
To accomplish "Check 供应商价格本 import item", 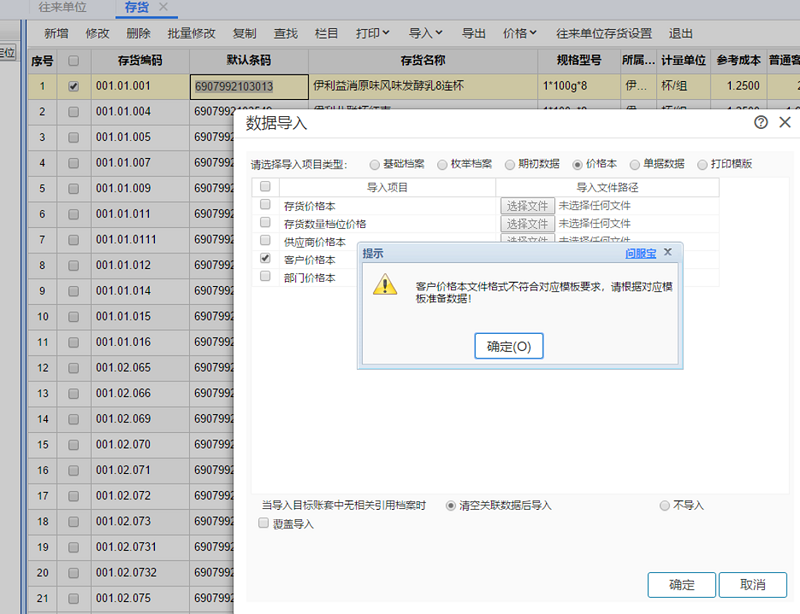I will (265, 240).
